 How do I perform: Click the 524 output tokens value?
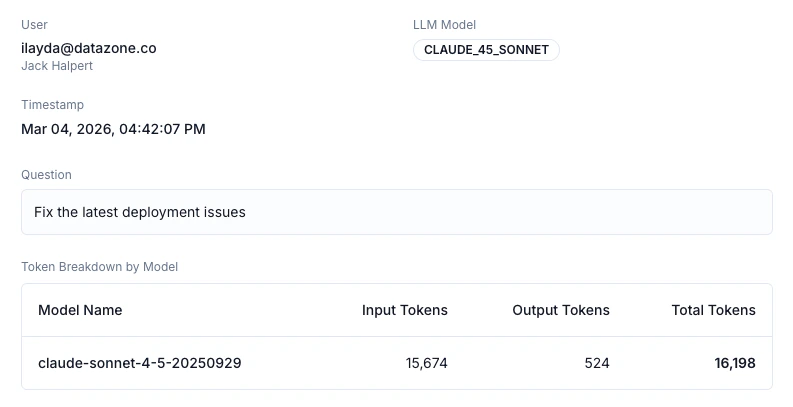(596, 363)
